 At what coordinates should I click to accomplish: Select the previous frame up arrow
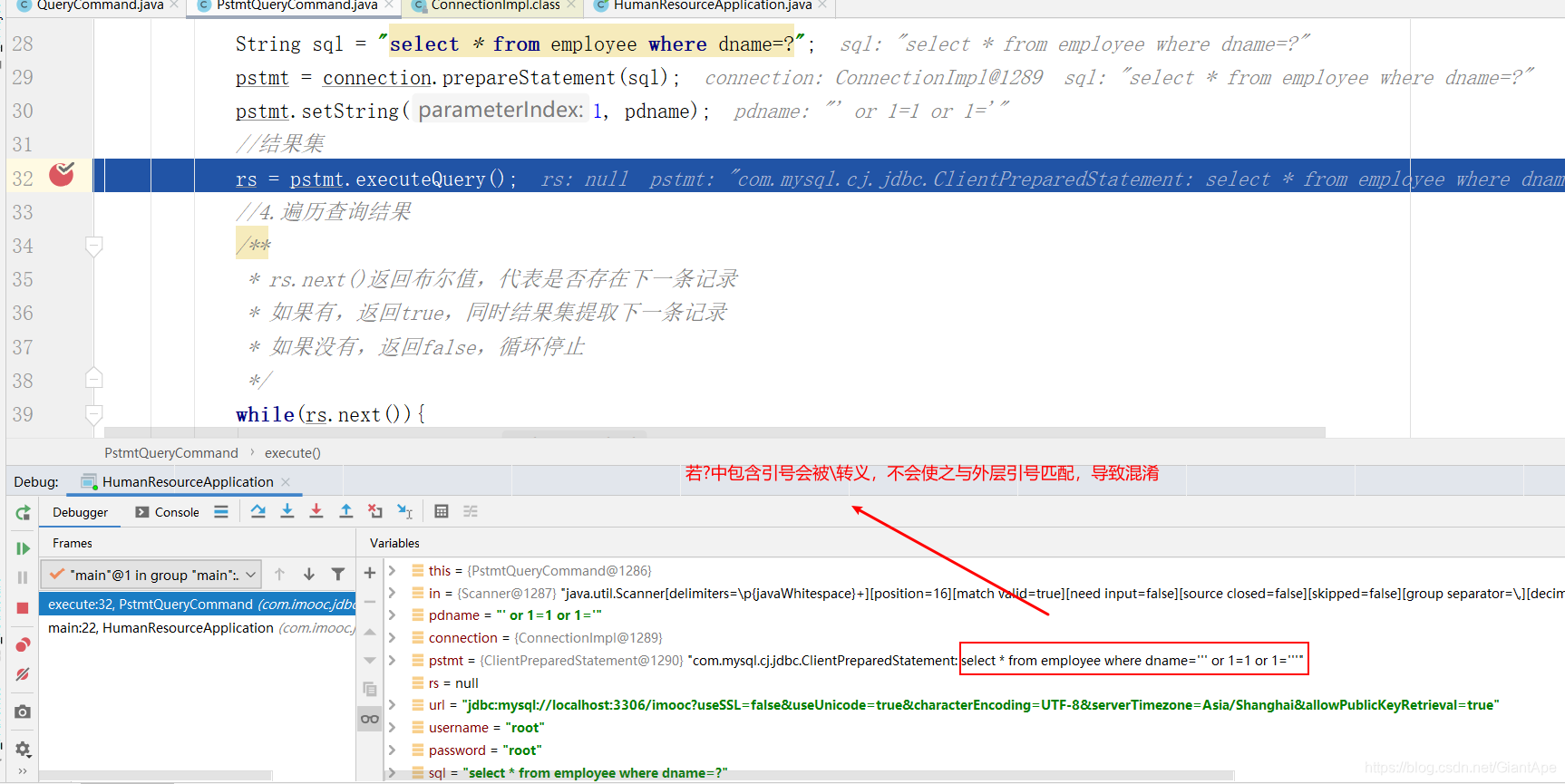tap(279, 574)
